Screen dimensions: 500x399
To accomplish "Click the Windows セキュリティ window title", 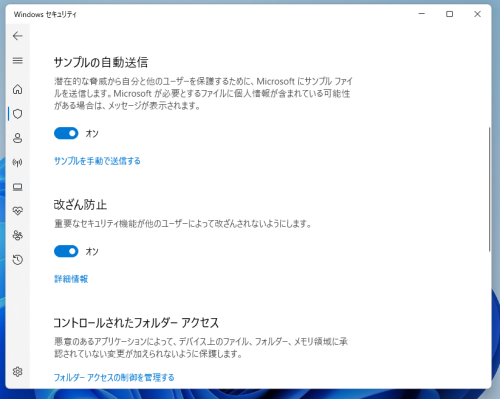I will click(x=45, y=14).
